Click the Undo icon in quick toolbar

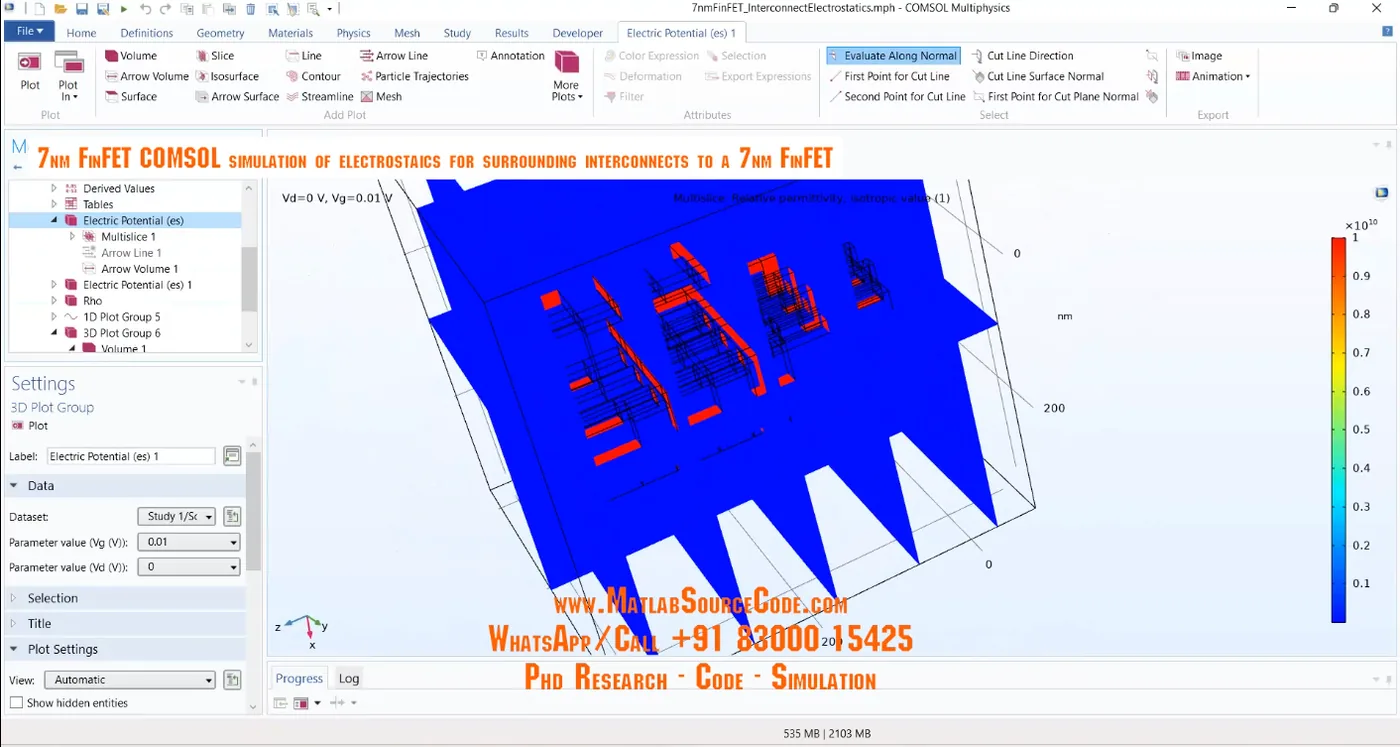point(146,9)
